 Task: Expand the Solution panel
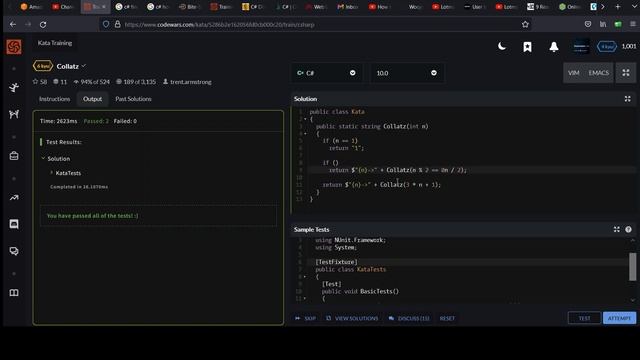(x=627, y=99)
